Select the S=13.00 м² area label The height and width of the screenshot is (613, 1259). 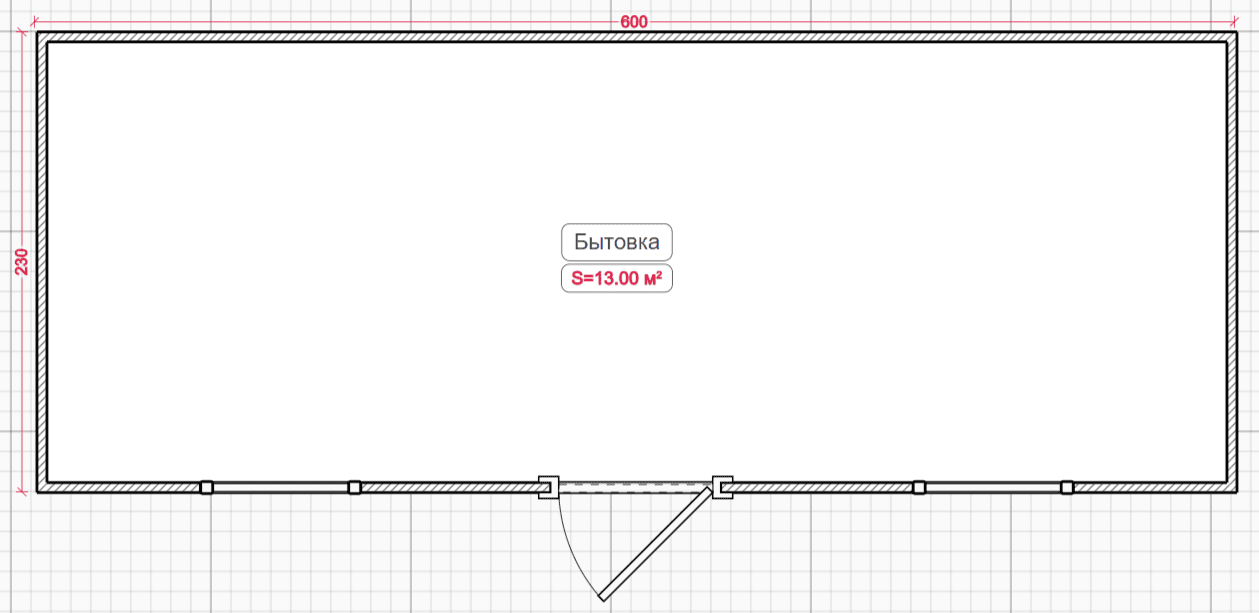tap(616, 279)
